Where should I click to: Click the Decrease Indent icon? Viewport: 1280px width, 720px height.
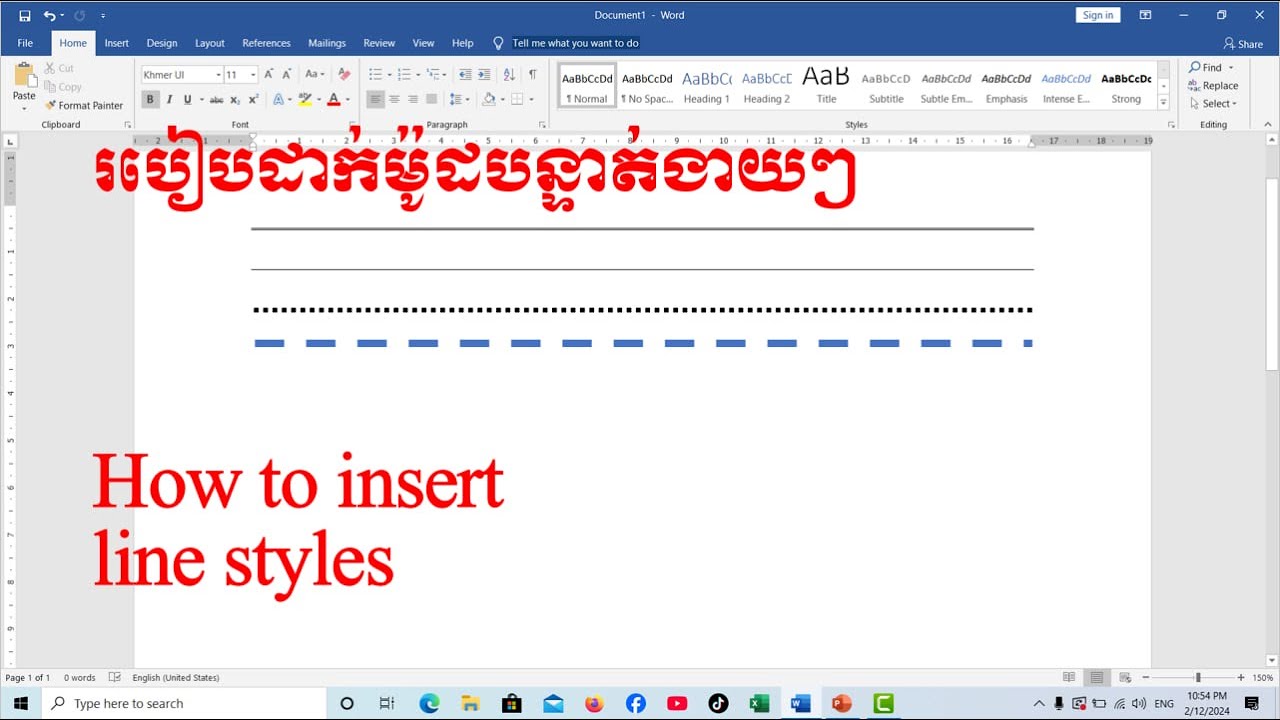click(x=465, y=74)
